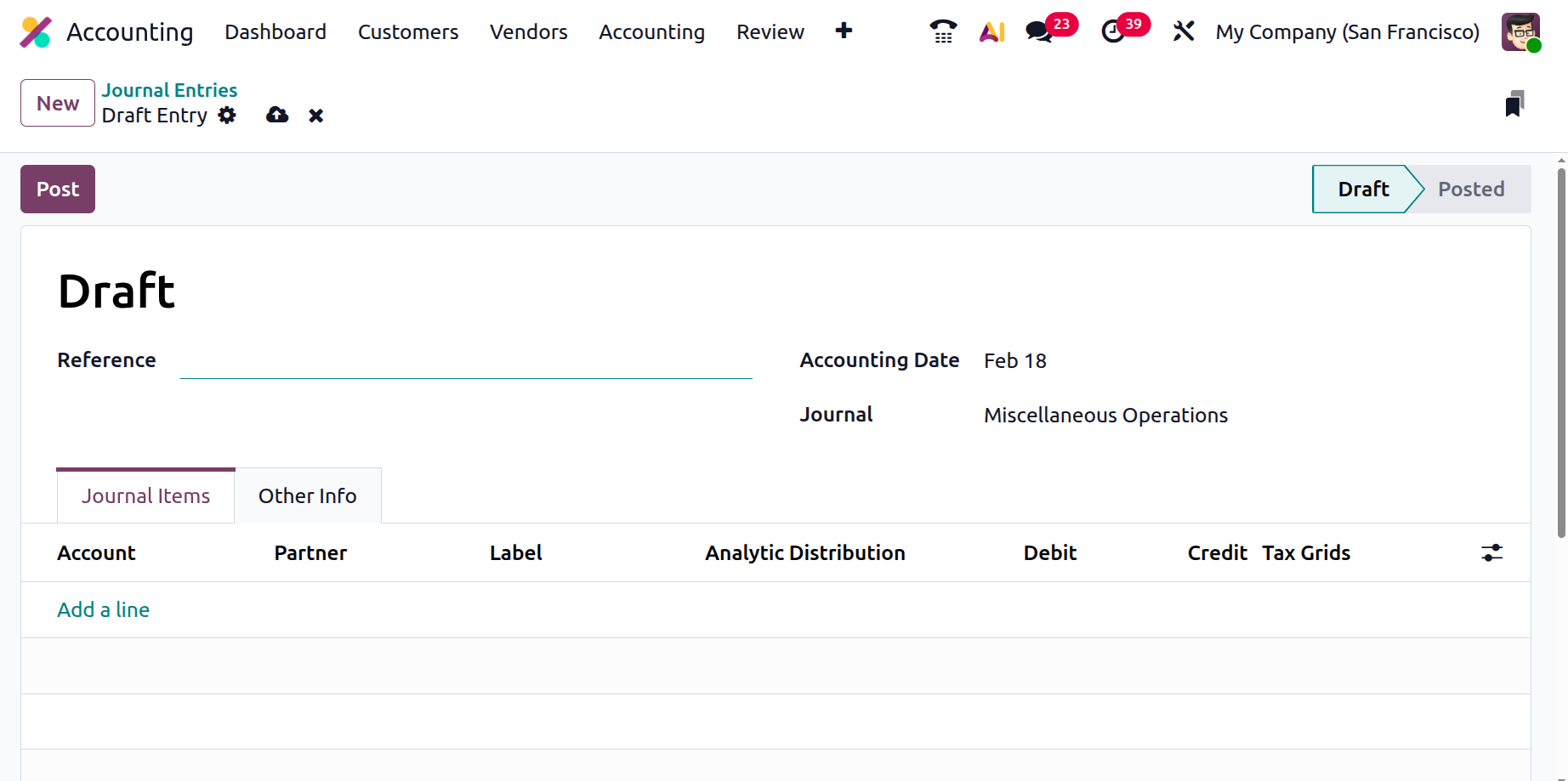Select the Posted status stage

(x=1471, y=189)
